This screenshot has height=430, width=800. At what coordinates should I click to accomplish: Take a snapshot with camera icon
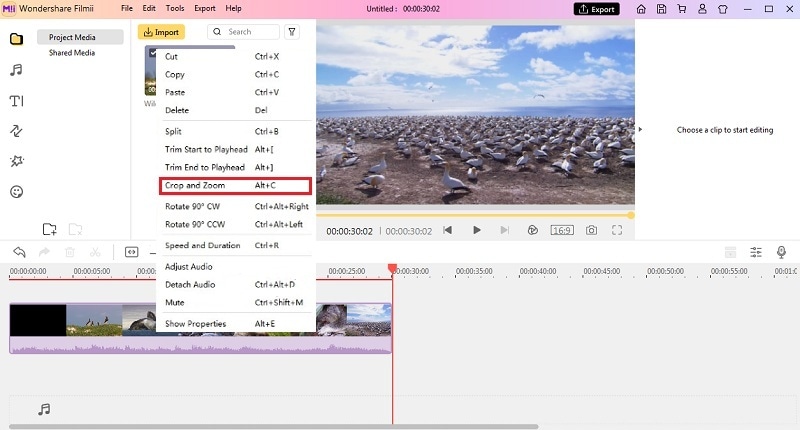coord(591,230)
